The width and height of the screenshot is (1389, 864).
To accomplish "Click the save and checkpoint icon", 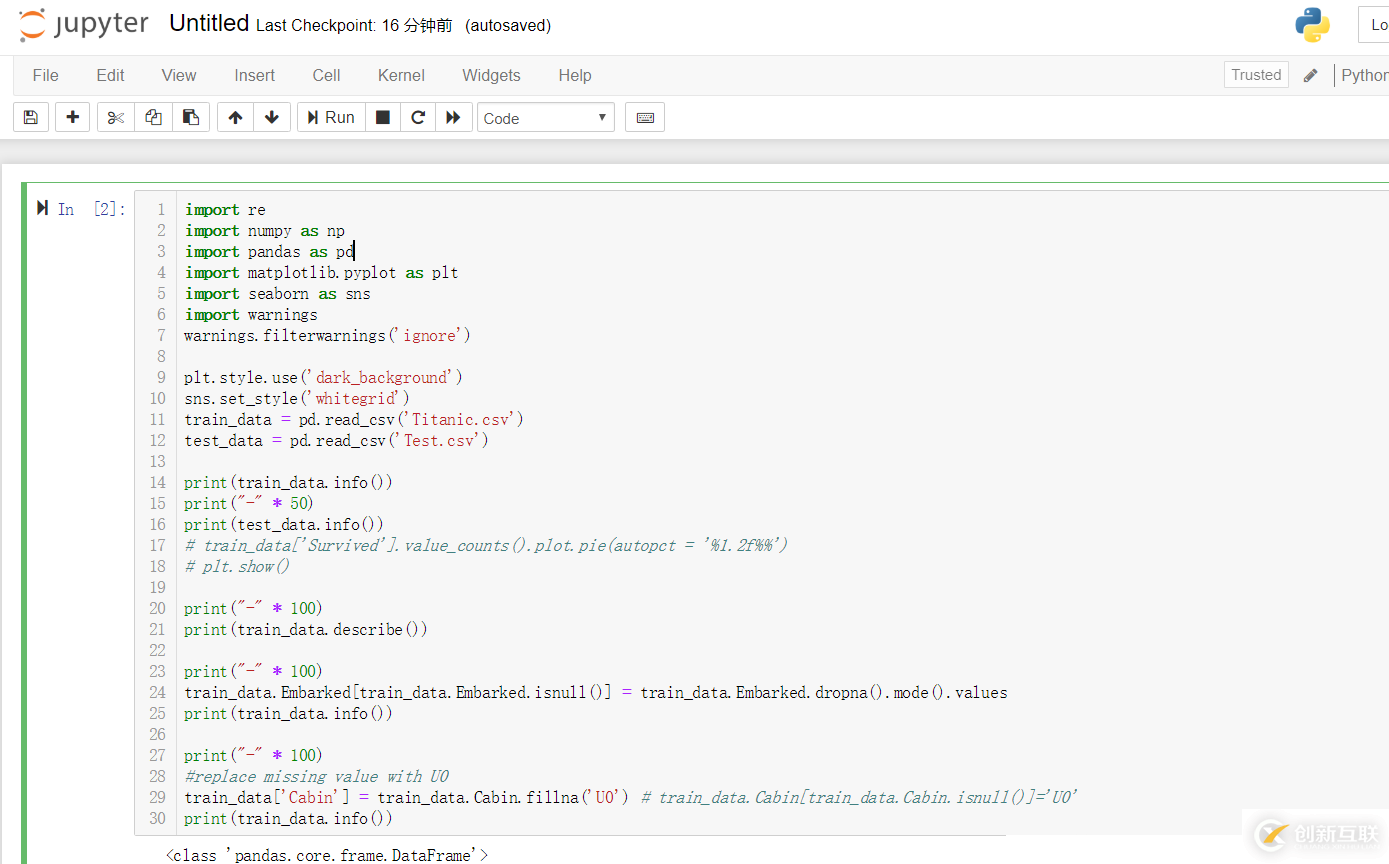I will 31,118.
